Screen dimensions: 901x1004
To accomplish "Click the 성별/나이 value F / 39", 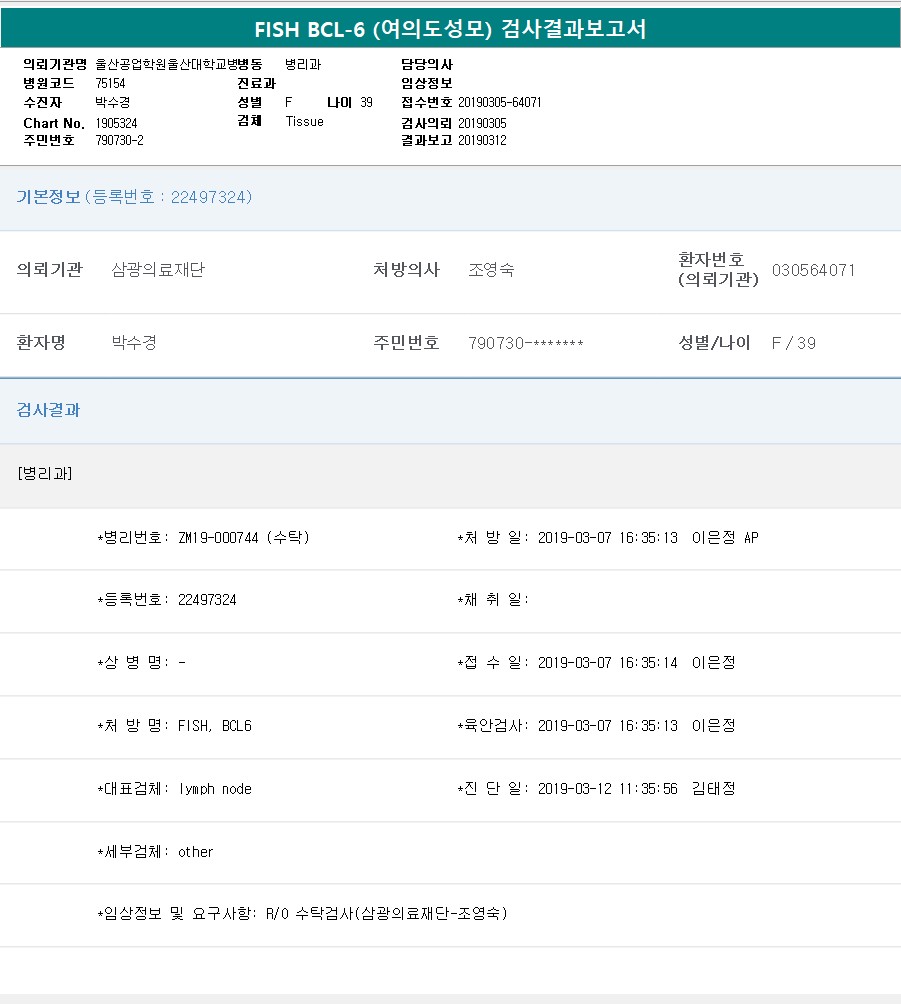I will coord(793,343).
